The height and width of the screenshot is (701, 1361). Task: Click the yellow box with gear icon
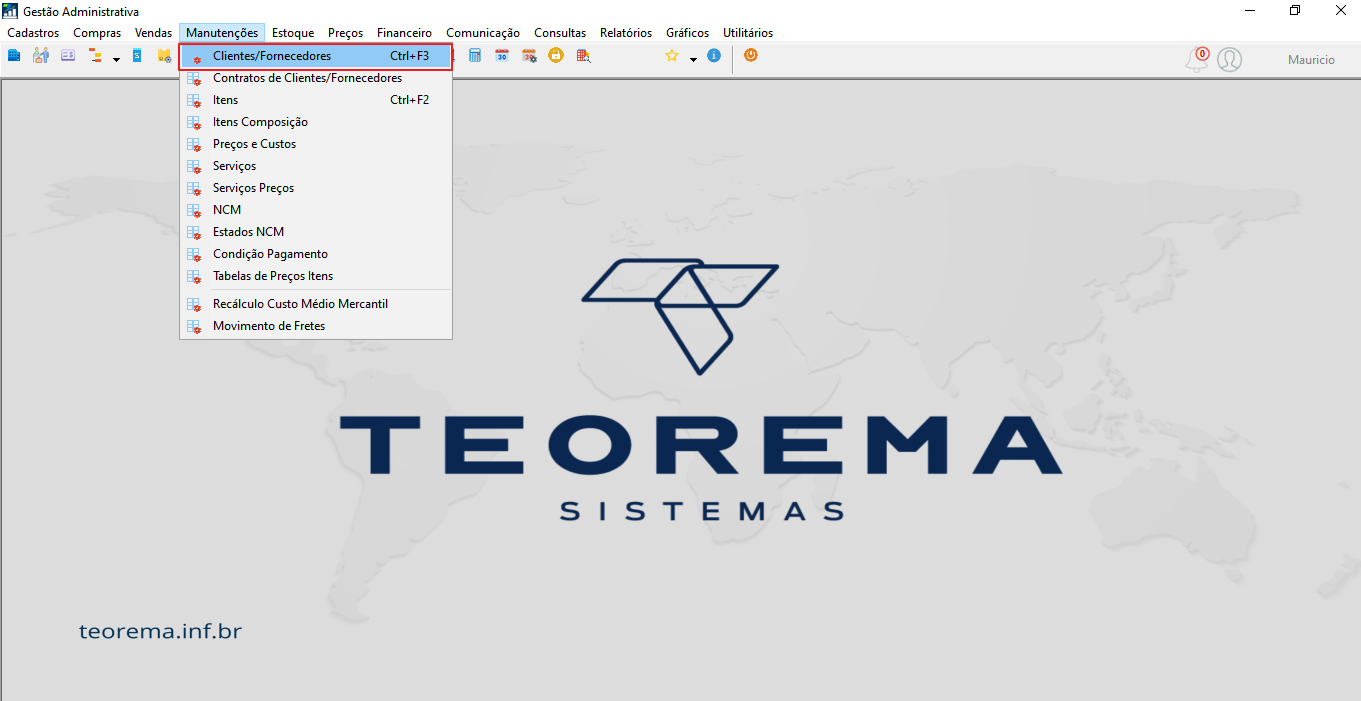(164, 56)
